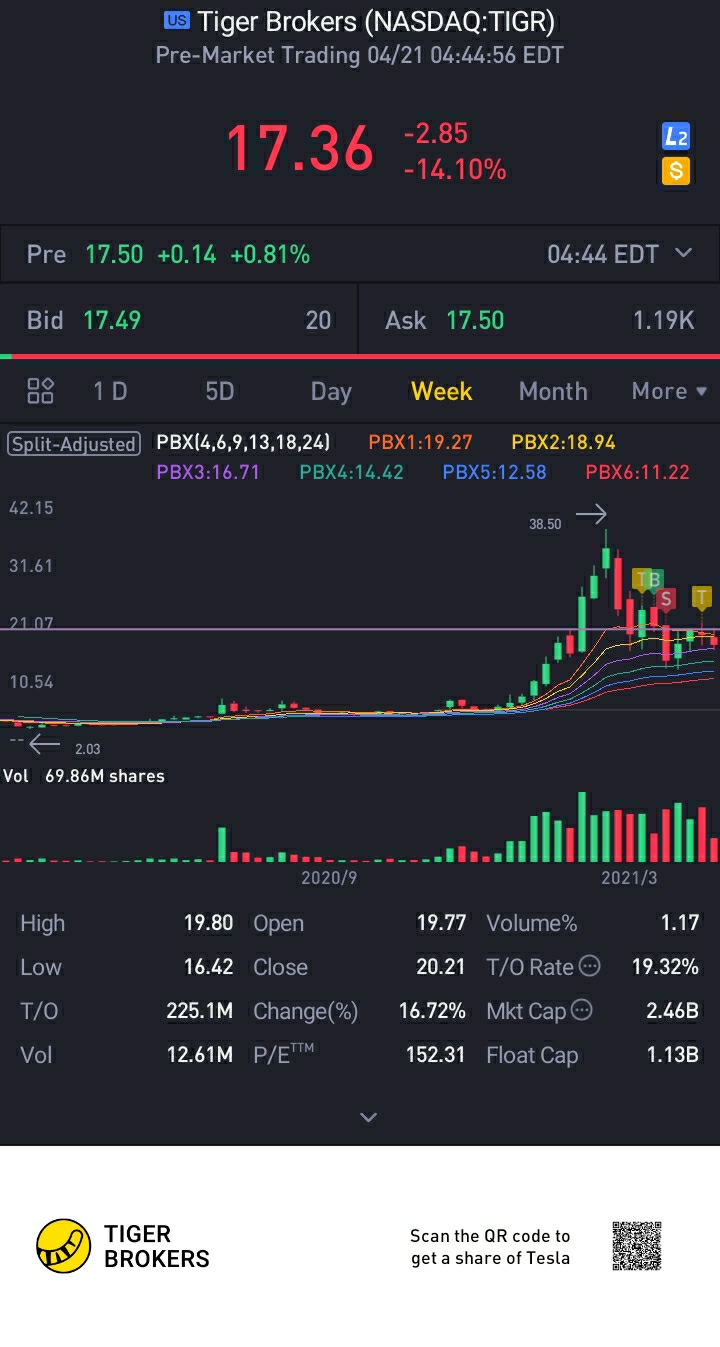Screen dimensions: 720x1347
Task: Tap the 2.03 low price label
Action: point(88,748)
